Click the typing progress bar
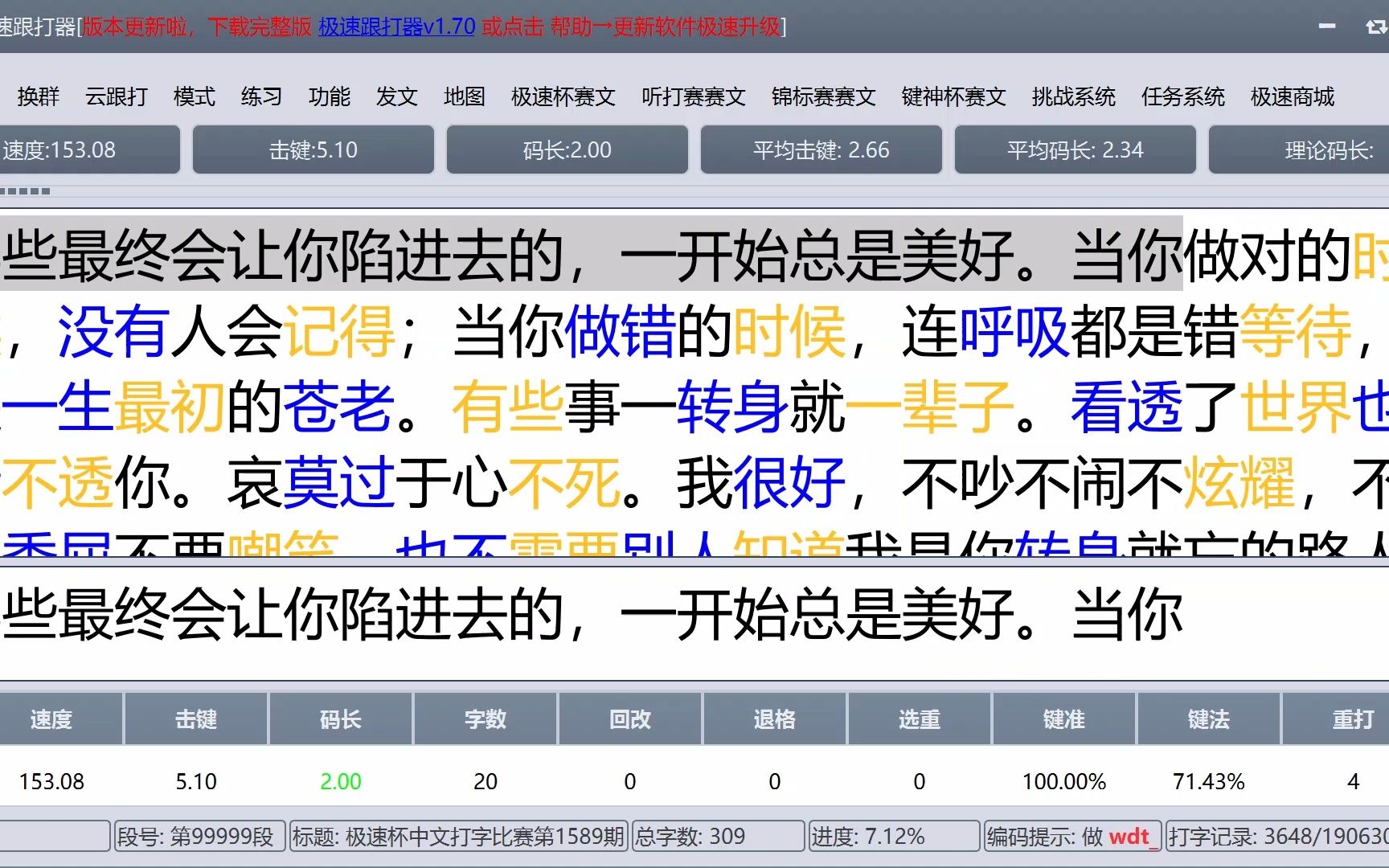 (694, 191)
